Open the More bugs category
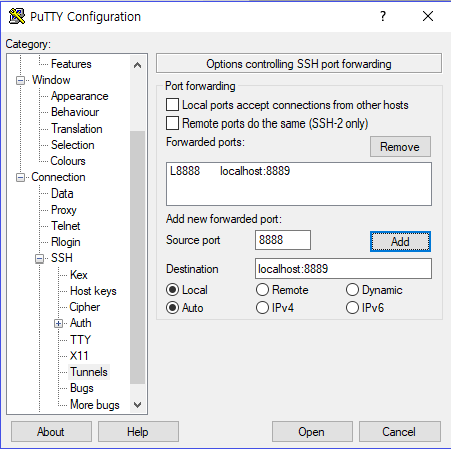 coord(95,405)
